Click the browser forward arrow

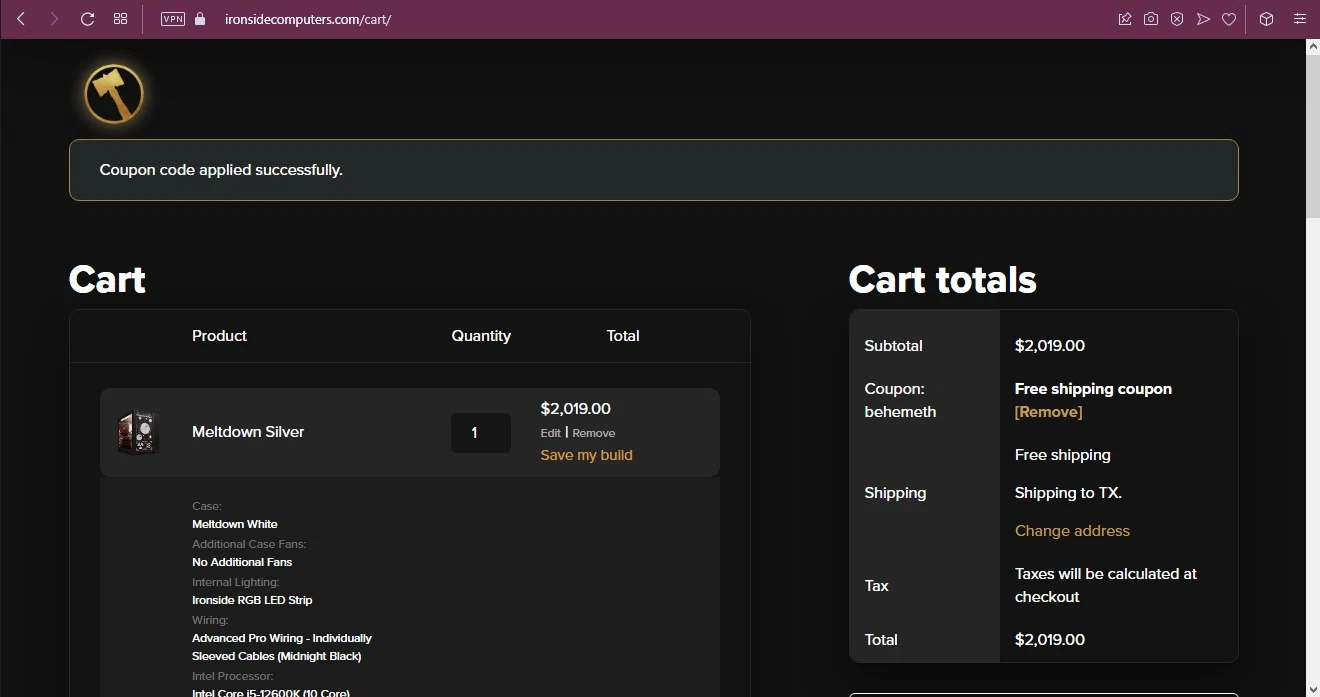pyautogui.click(x=54, y=19)
